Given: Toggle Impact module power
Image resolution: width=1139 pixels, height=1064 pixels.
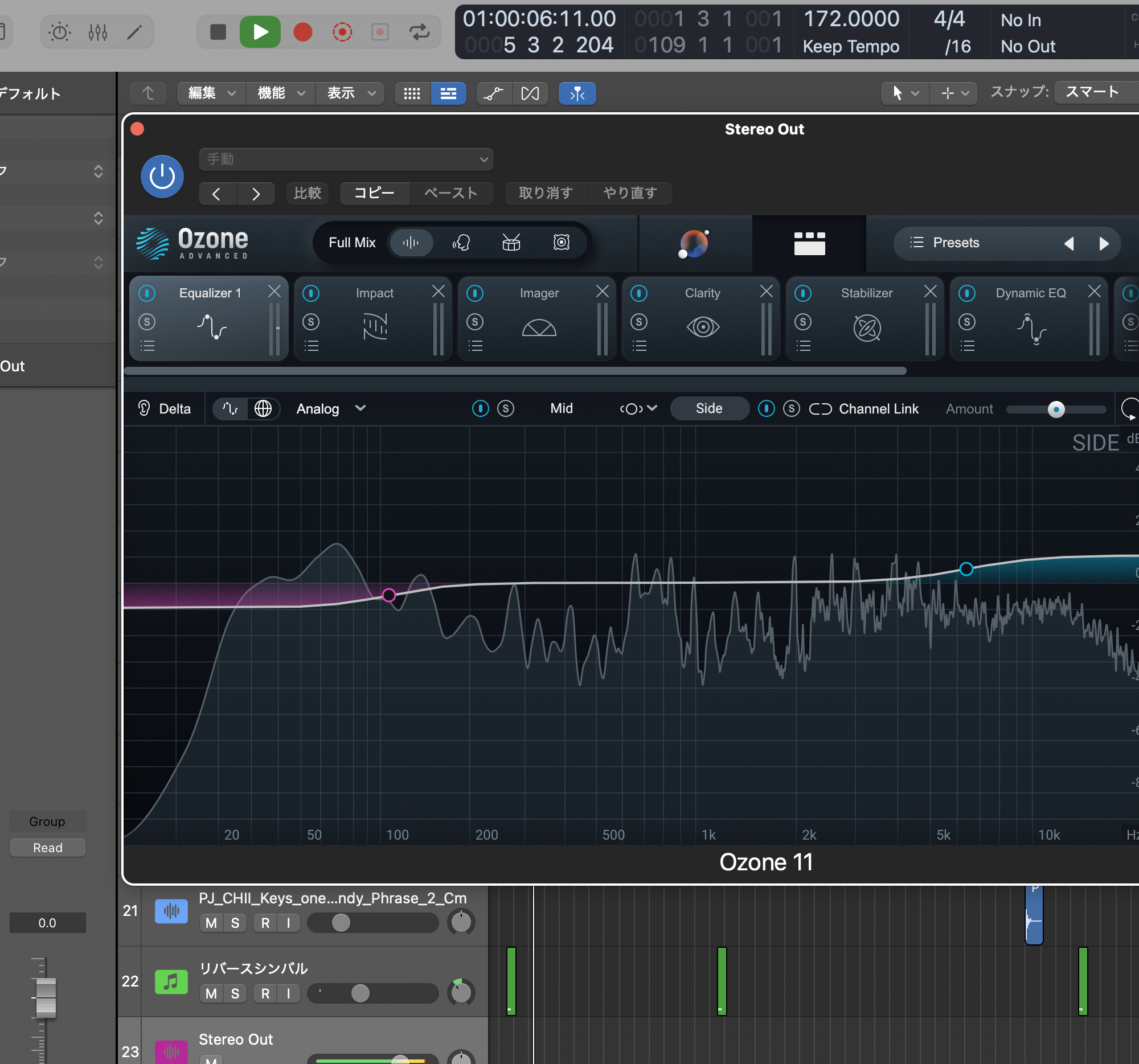Looking at the screenshot, I should point(311,293).
